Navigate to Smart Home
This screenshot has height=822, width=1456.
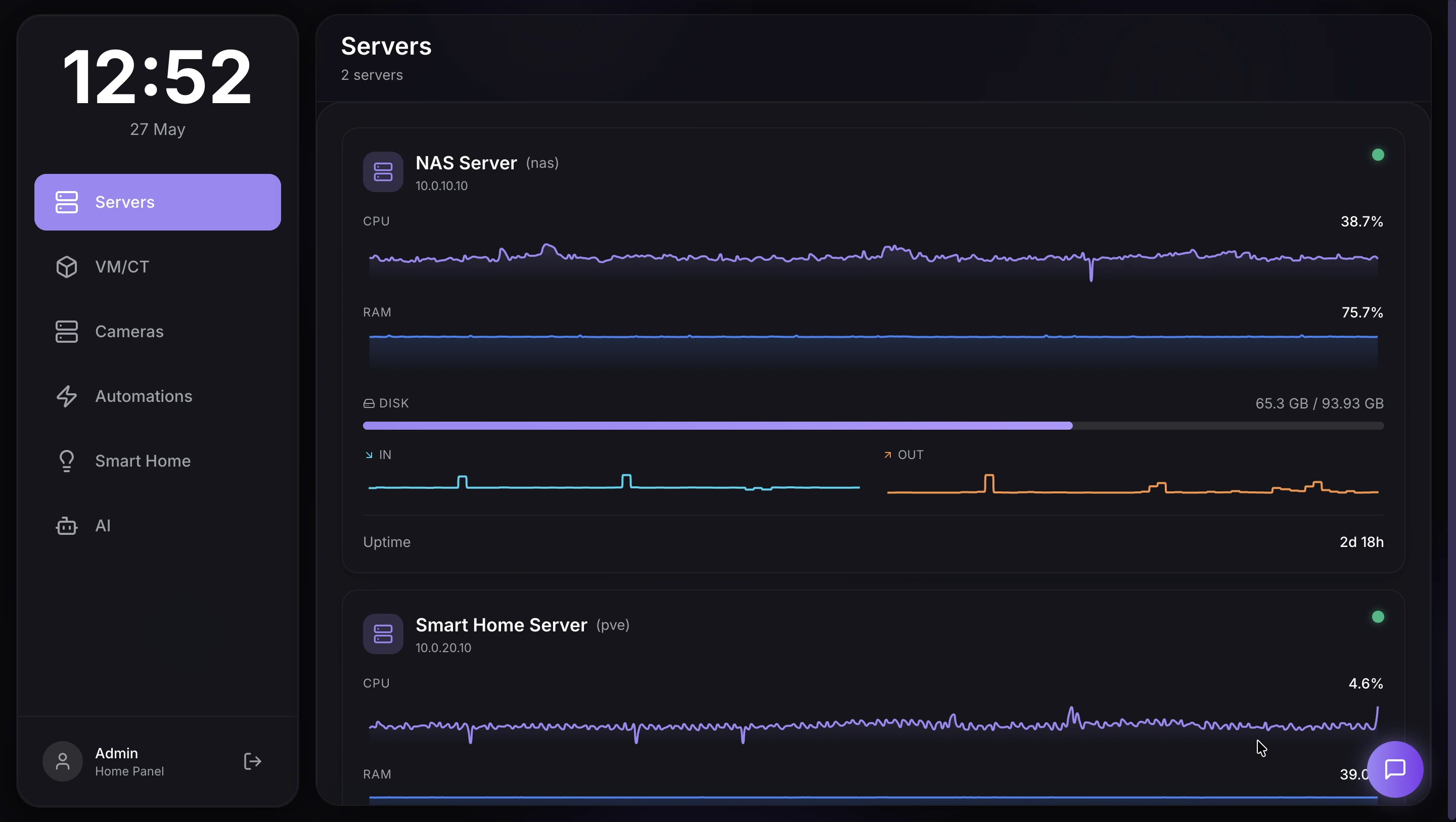pos(157,461)
